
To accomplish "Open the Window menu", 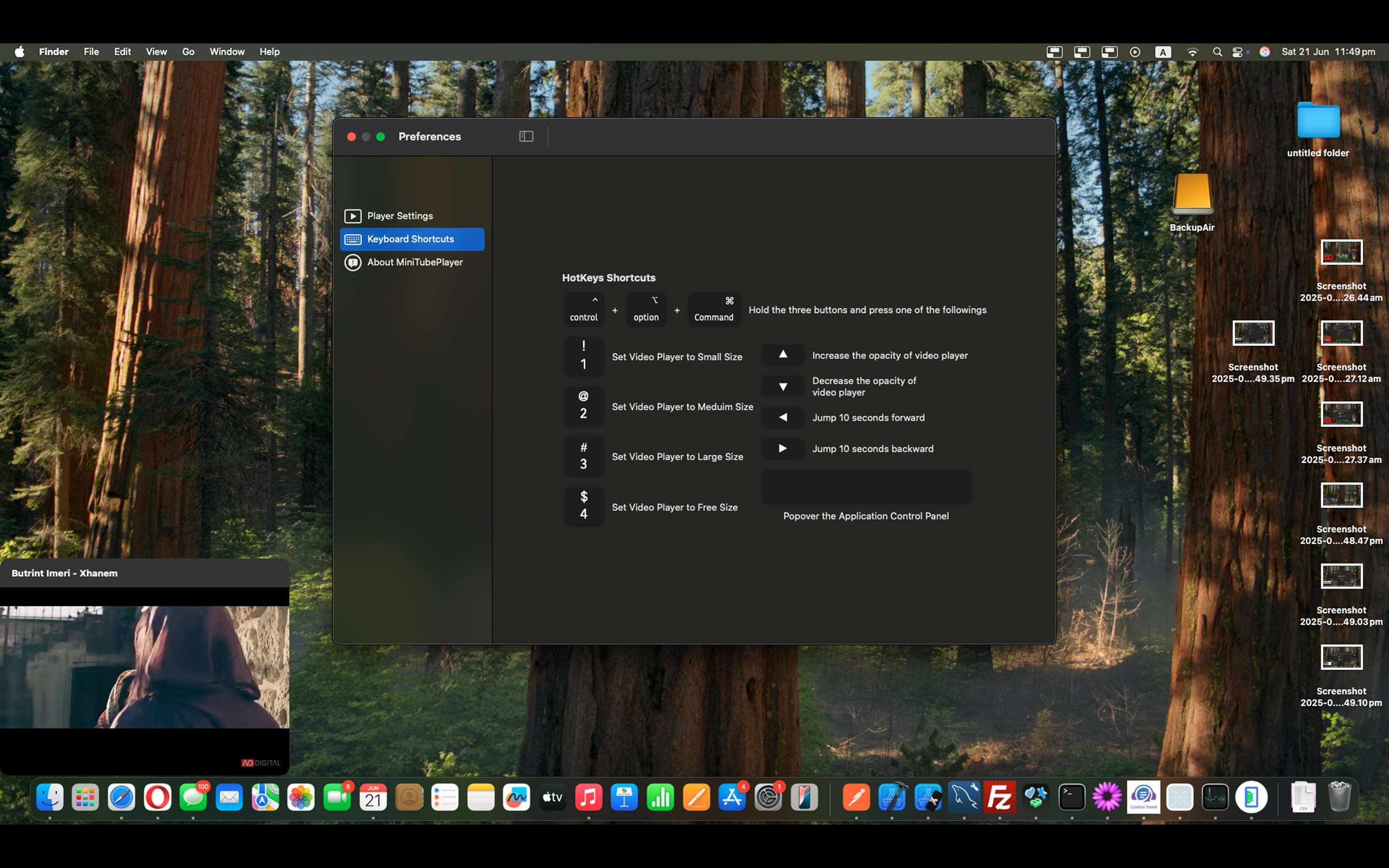I will (x=227, y=52).
